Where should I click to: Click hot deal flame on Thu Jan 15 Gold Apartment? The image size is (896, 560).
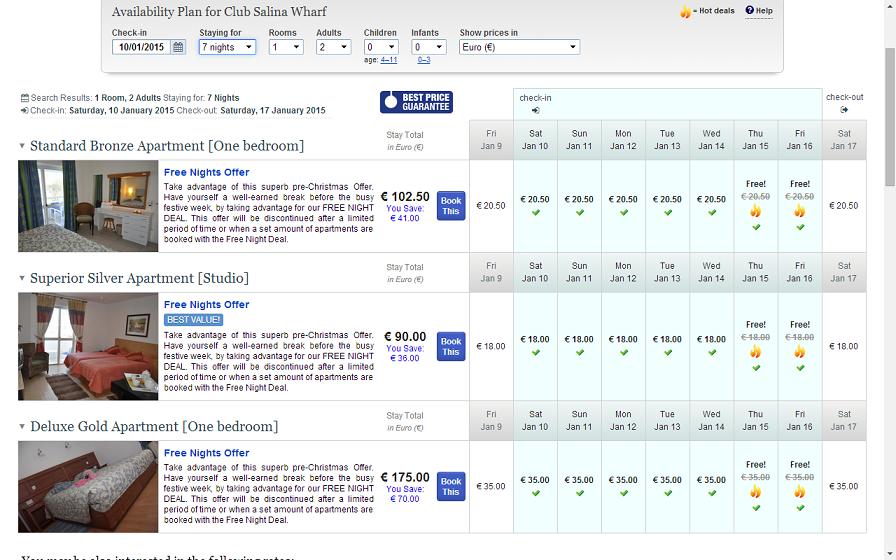click(x=755, y=491)
